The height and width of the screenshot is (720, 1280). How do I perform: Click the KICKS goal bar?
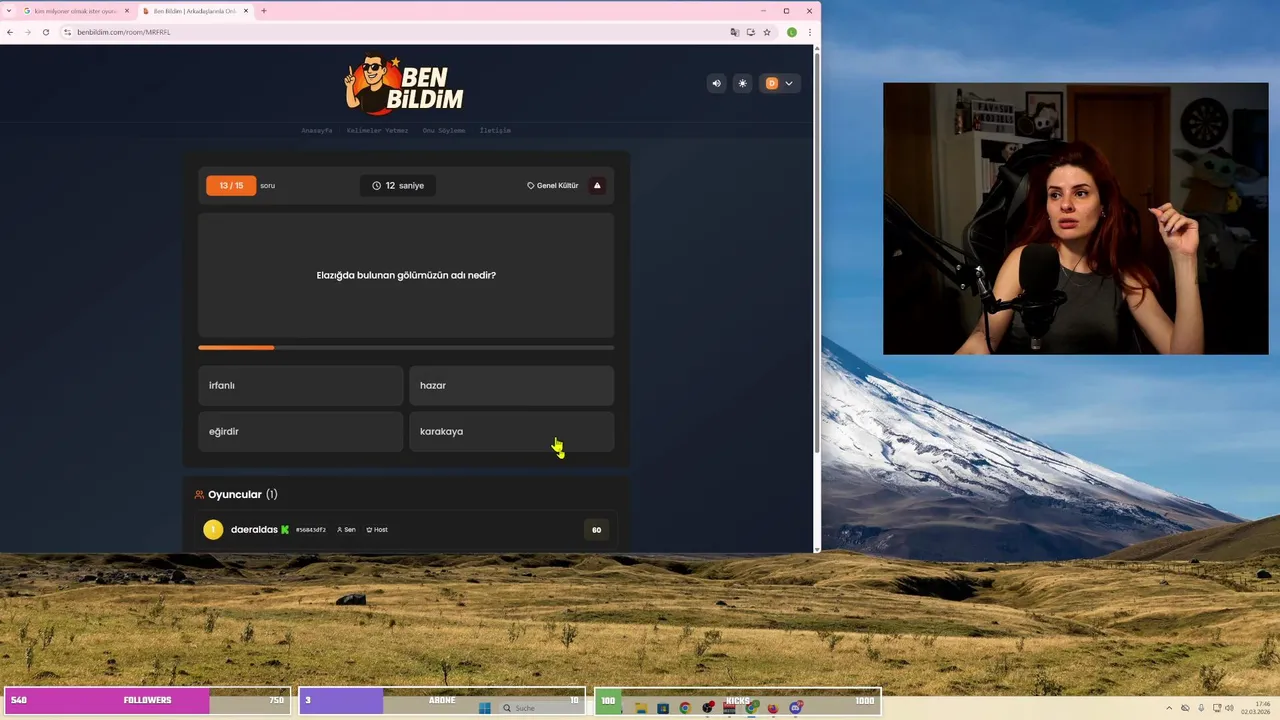click(738, 700)
